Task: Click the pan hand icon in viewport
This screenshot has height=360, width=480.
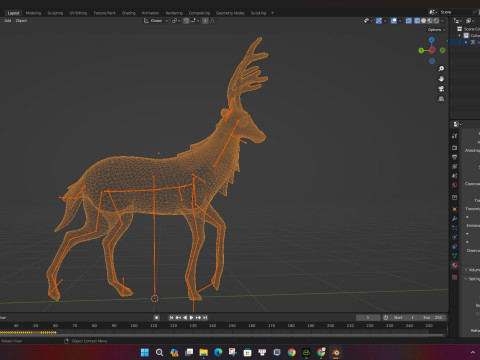Action: click(441, 79)
